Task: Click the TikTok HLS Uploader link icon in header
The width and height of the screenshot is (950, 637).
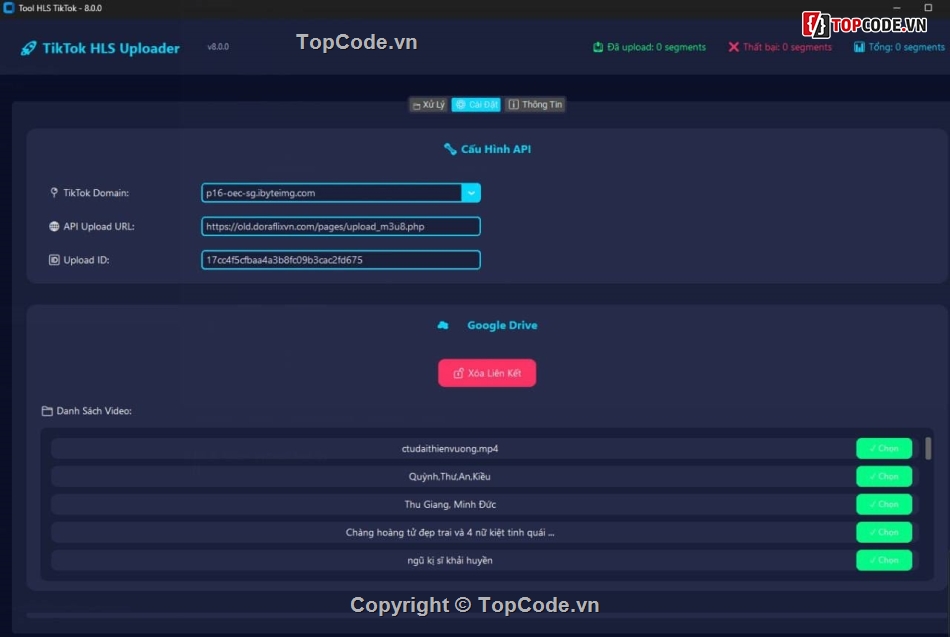Action: (x=30, y=48)
